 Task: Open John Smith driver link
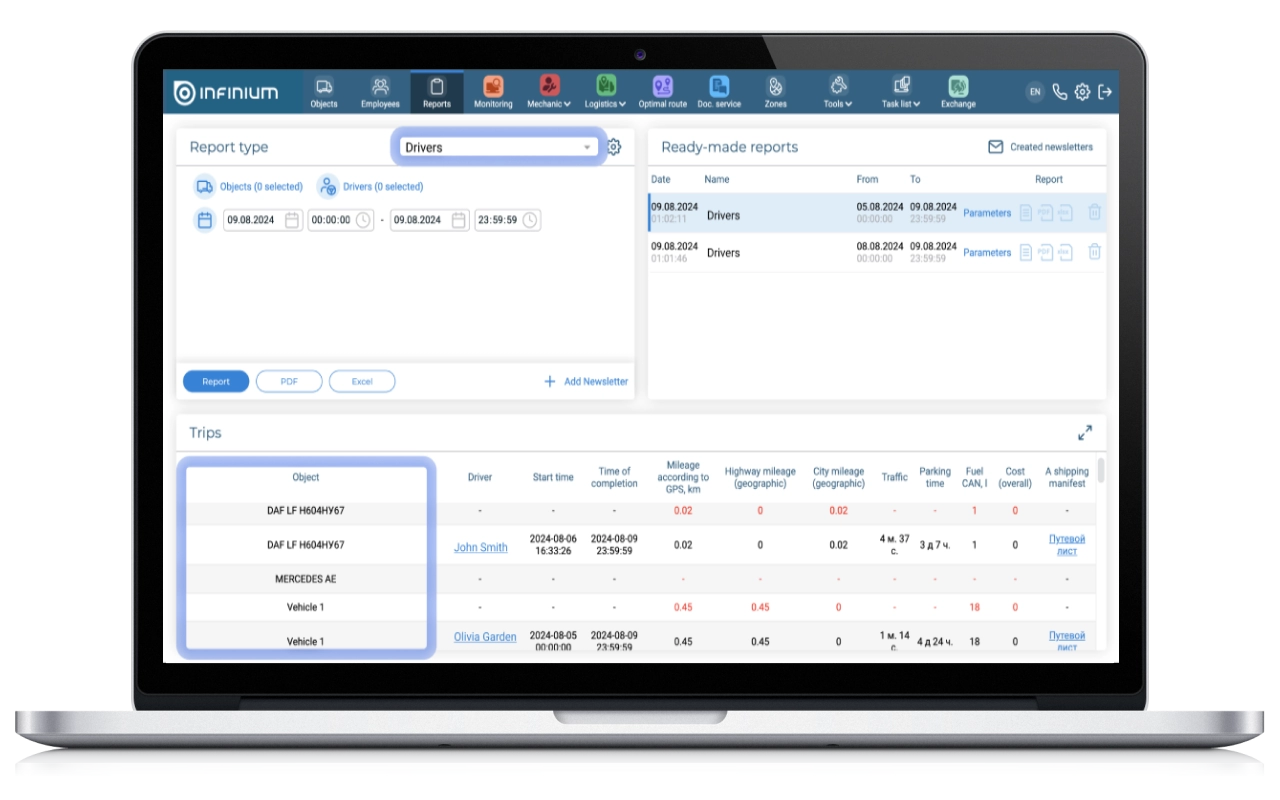point(480,547)
